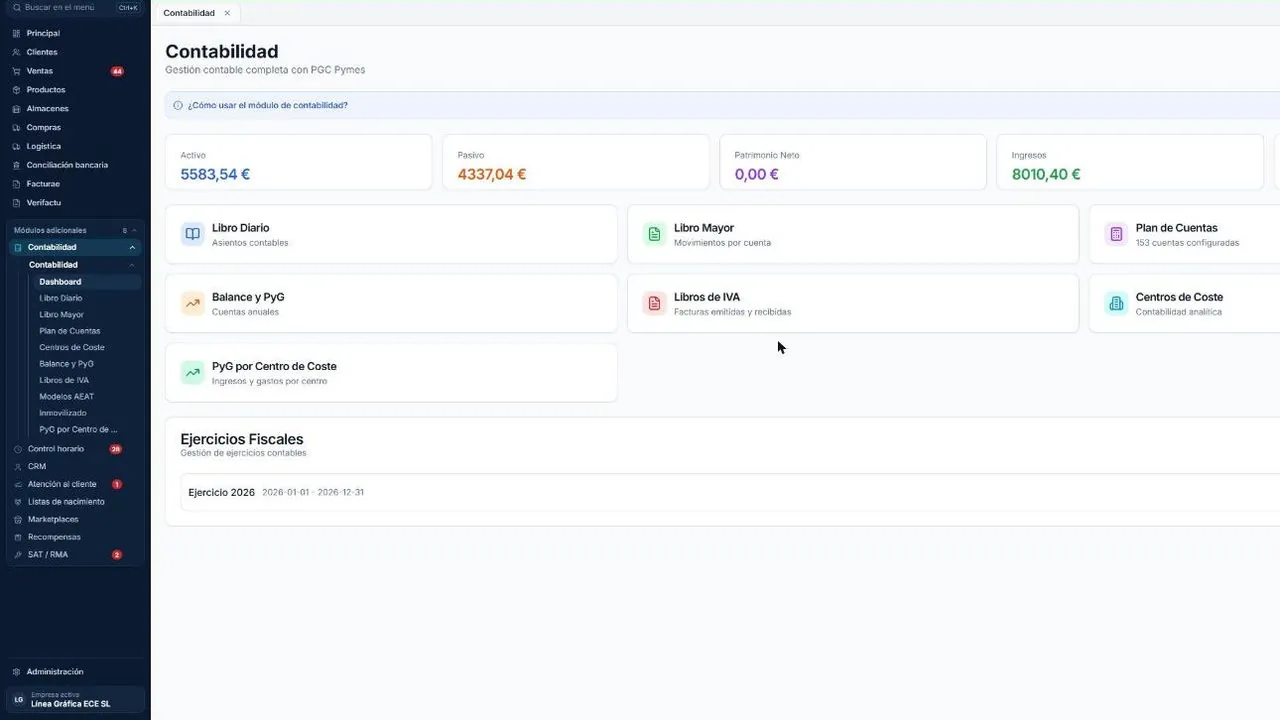
Task: Click the Facturas emitidas y recibidas subtitle
Action: coord(732,312)
